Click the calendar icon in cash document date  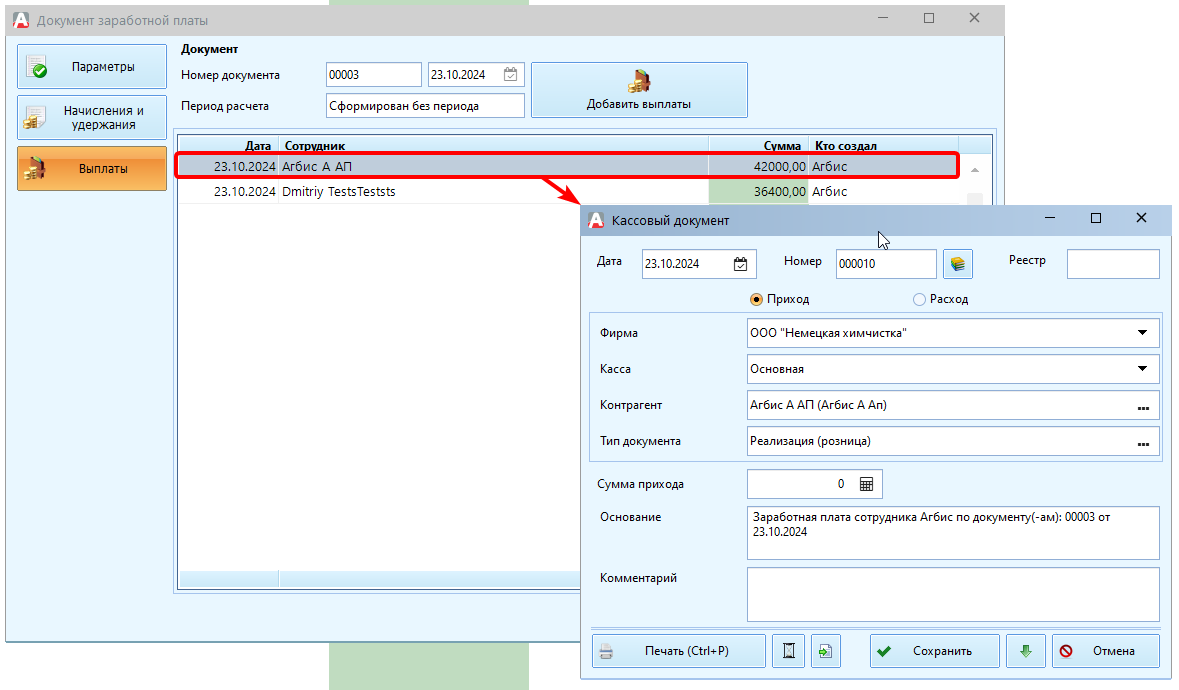[740, 264]
